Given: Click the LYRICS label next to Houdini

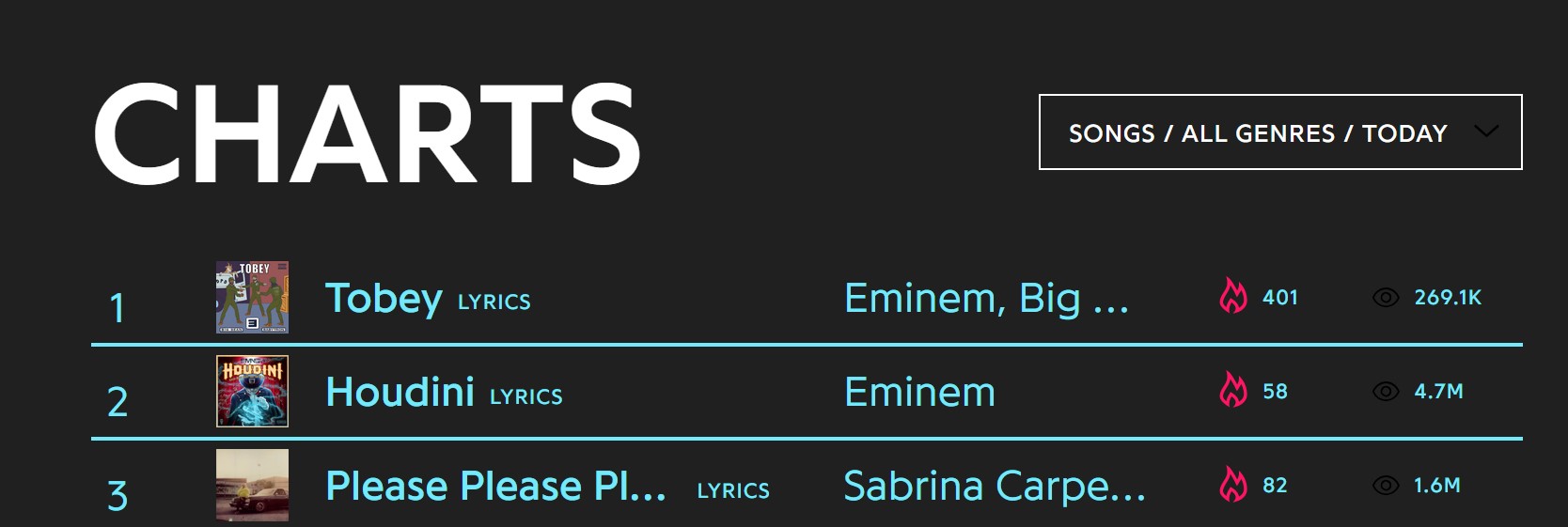Looking at the screenshot, I should tap(526, 396).
